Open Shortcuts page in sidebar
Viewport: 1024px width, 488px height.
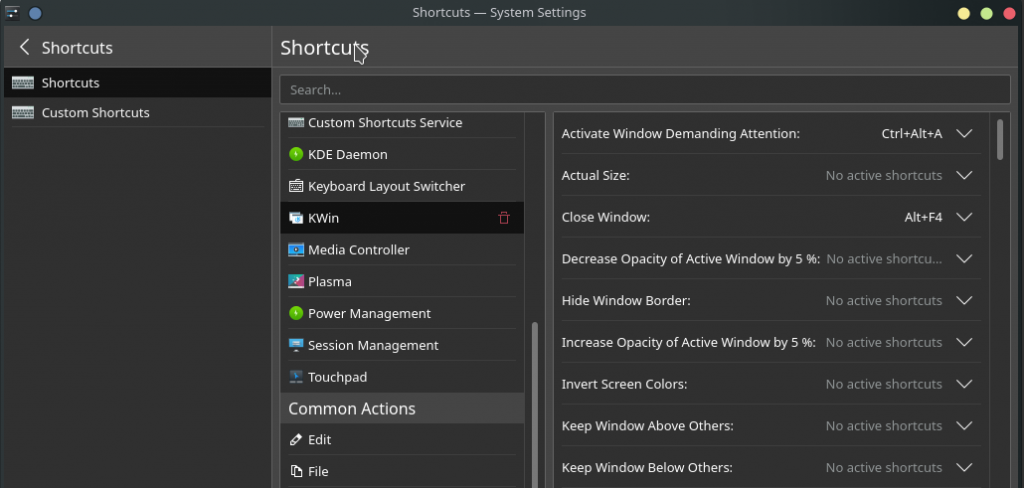[137, 83]
